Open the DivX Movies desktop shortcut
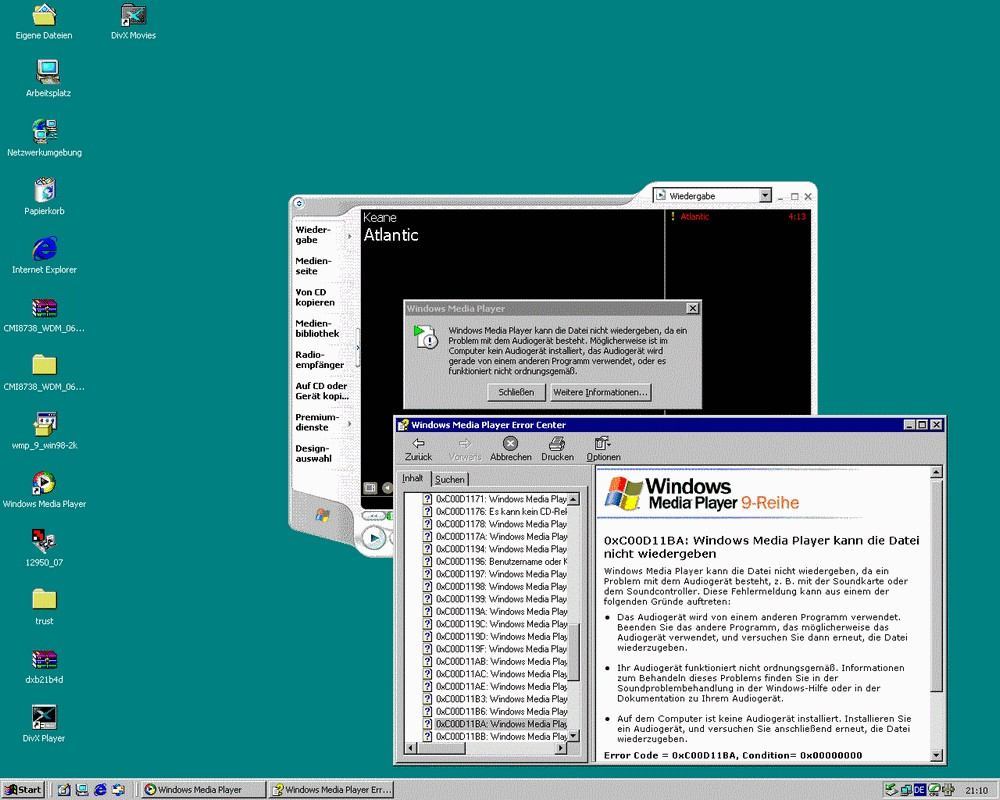This screenshot has height=800, width=1000. pos(133,22)
